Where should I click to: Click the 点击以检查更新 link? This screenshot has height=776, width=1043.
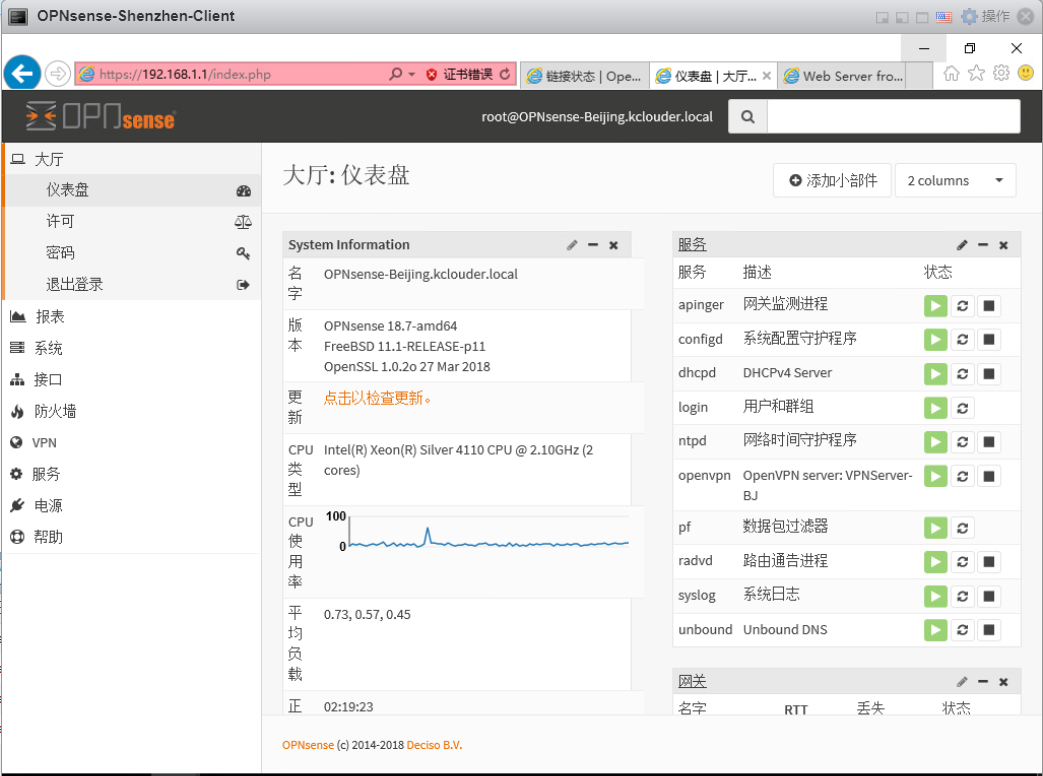[x=377, y=398]
